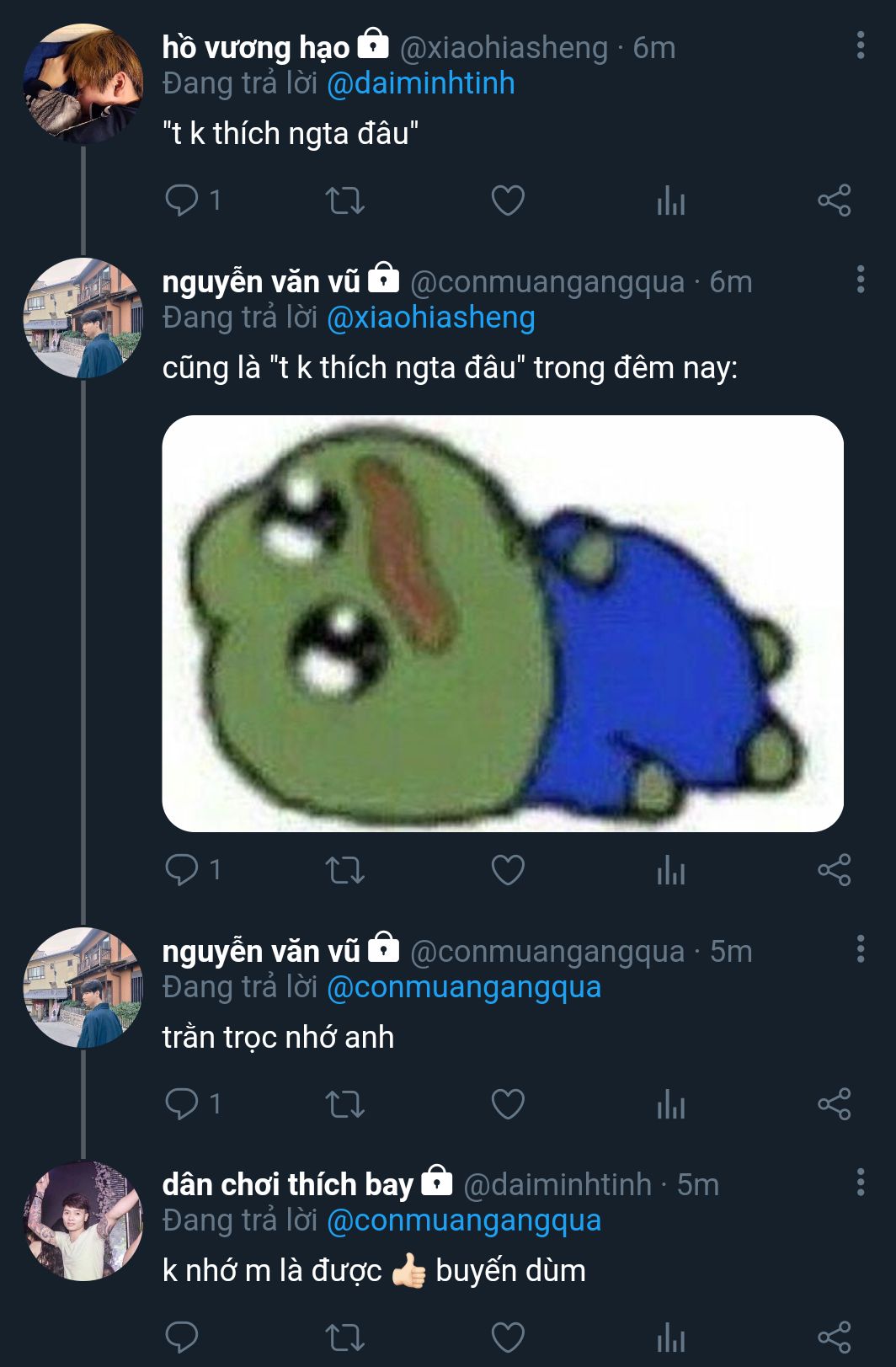This screenshot has width=896, height=1367.
Task: Reply to hồ vương hạo's tweet
Action: click(x=182, y=200)
